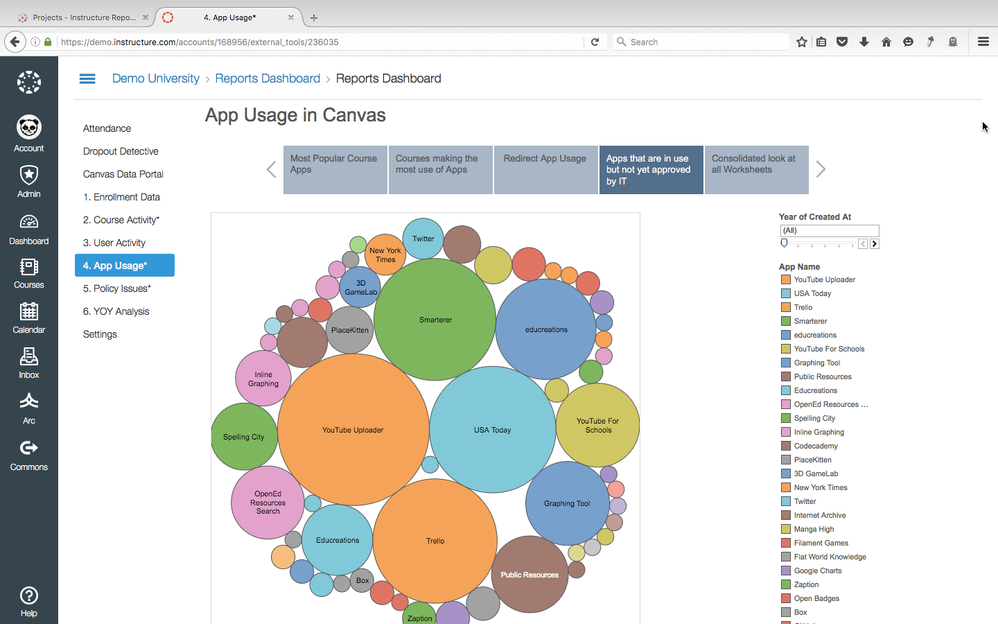Click the Smarterer legend color swatch
Screen dimensions: 998x624
[x=786, y=322]
